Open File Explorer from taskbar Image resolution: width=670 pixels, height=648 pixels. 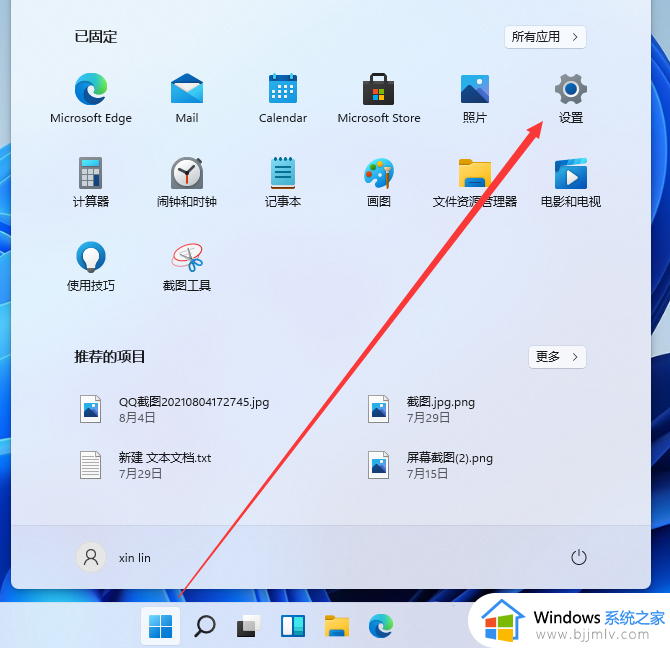pyautogui.click(x=337, y=626)
